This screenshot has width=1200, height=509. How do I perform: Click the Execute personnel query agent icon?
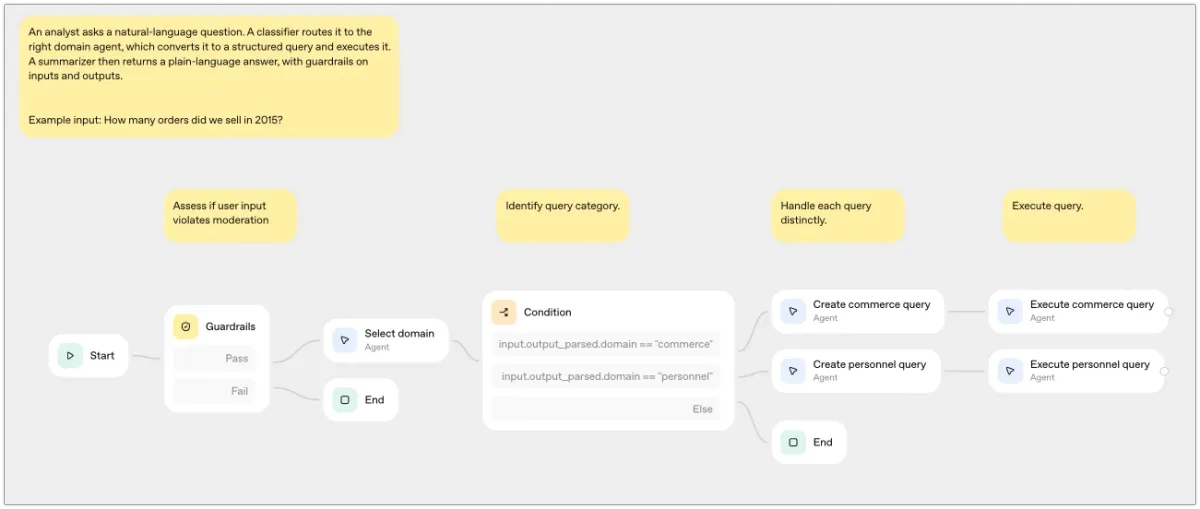tap(1010, 371)
